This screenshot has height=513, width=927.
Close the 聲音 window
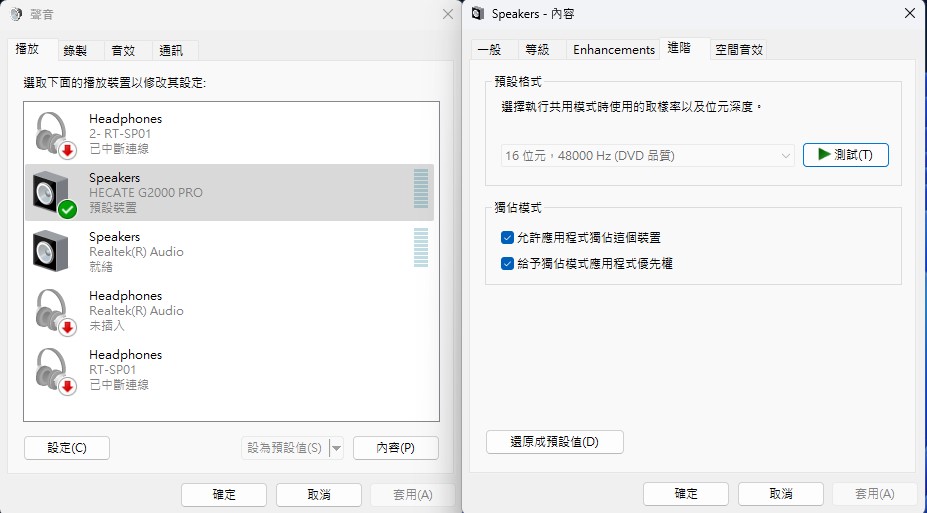[x=448, y=14]
